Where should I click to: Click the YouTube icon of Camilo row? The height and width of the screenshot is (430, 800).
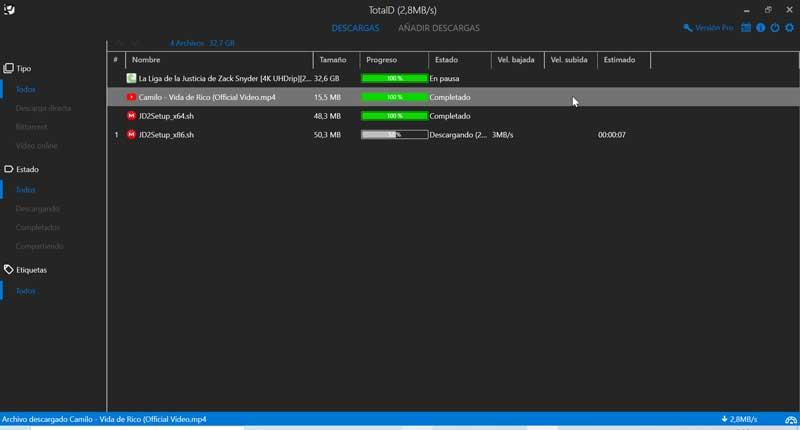[x=131, y=97]
